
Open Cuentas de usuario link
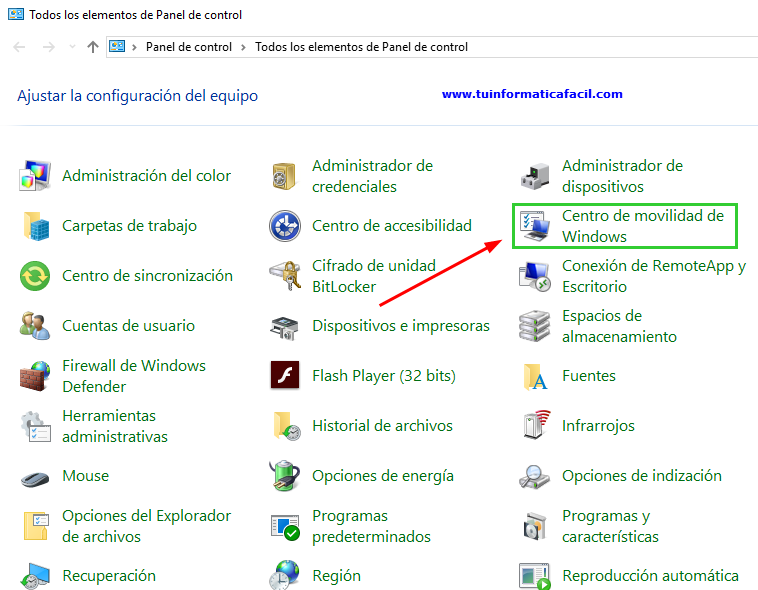[129, 326]
